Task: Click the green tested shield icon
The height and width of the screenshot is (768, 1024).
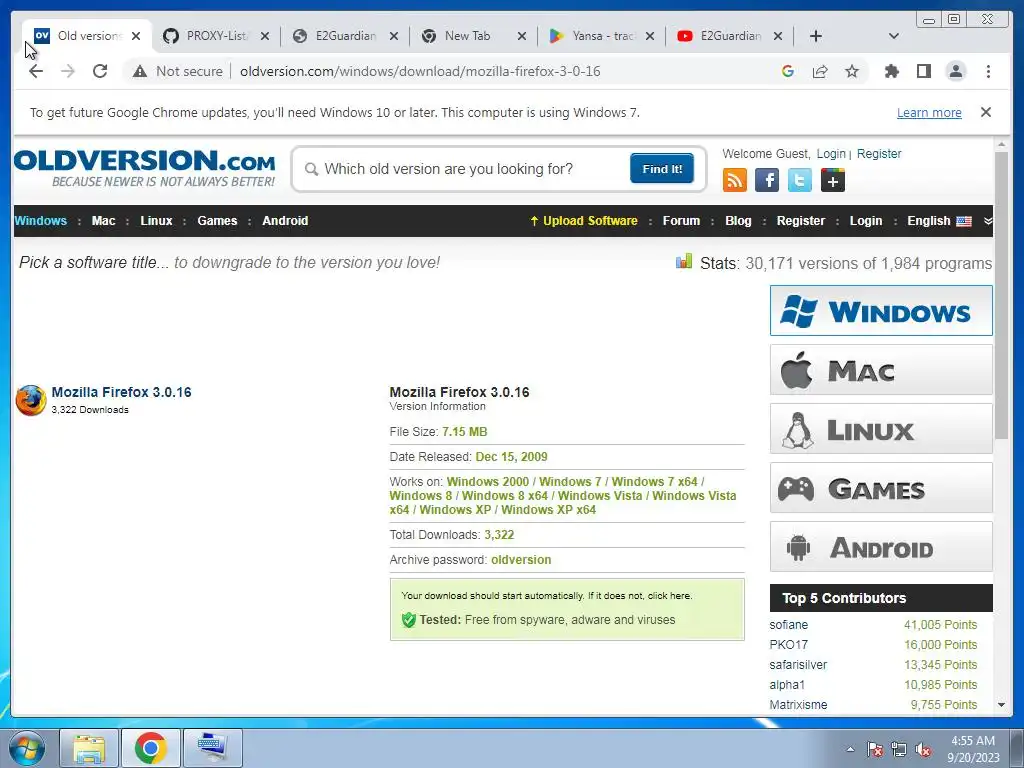Action: pyautogui.click(x=409, y=620)
